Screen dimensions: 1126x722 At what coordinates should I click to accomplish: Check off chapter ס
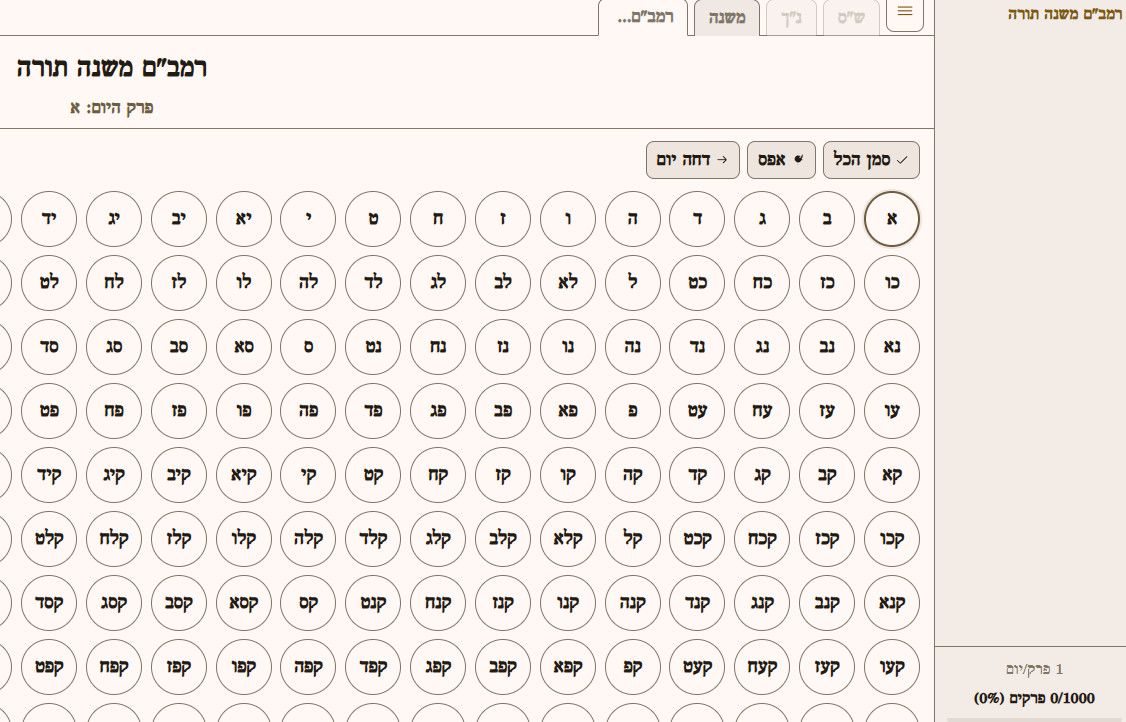click(x=308, y=346)
